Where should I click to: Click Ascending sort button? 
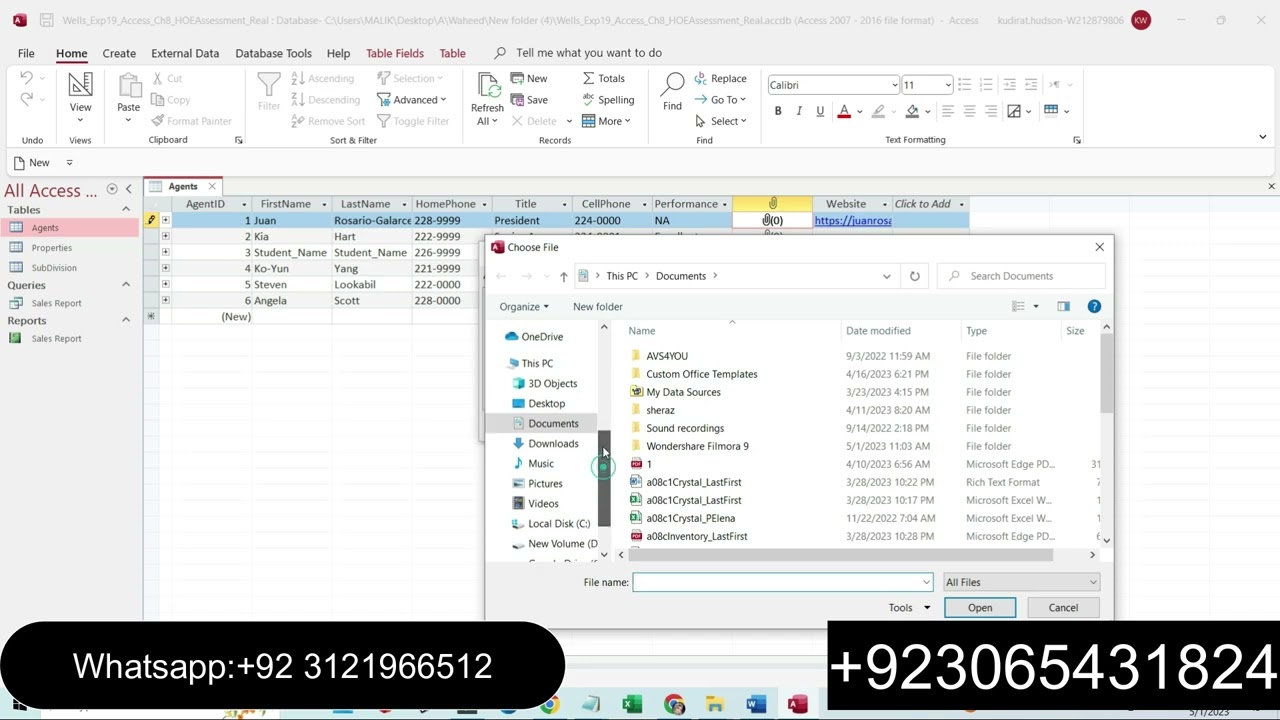pos(323,78)
